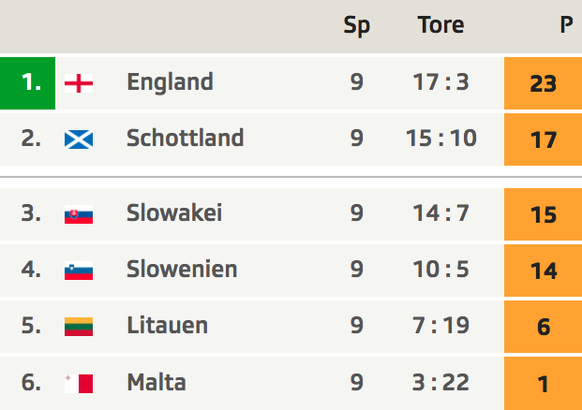Viewport: 582px width, 410px height.
Task: Open the Slowakei team entry
Action: pyautogui.click(x=174, y=213)
